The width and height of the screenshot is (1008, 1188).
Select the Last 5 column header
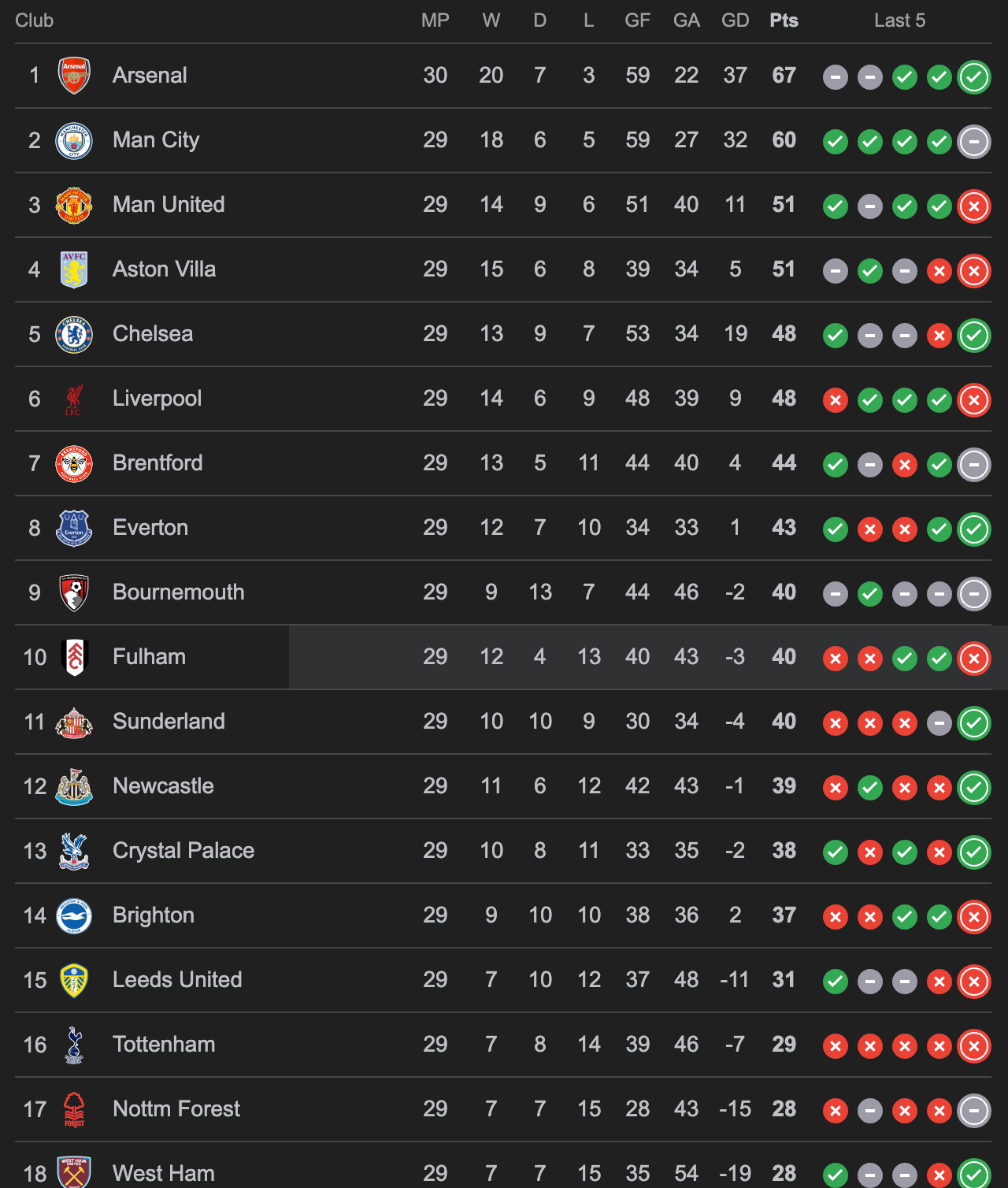(900, 21)
